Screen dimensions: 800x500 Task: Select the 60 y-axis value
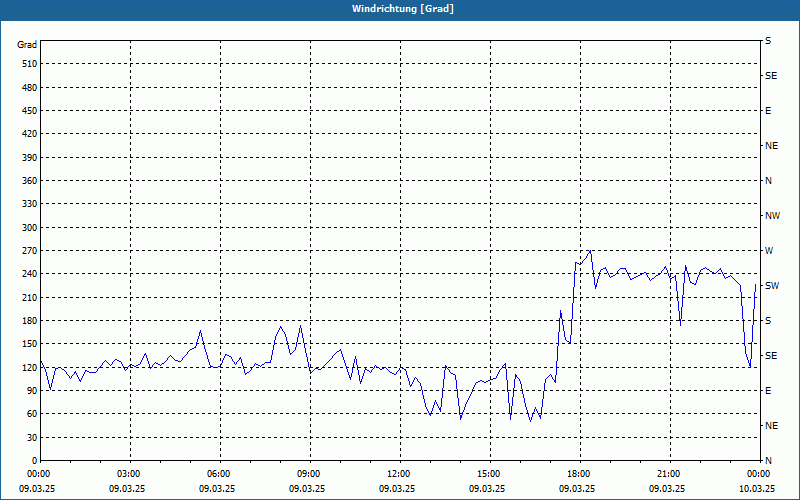32,414
